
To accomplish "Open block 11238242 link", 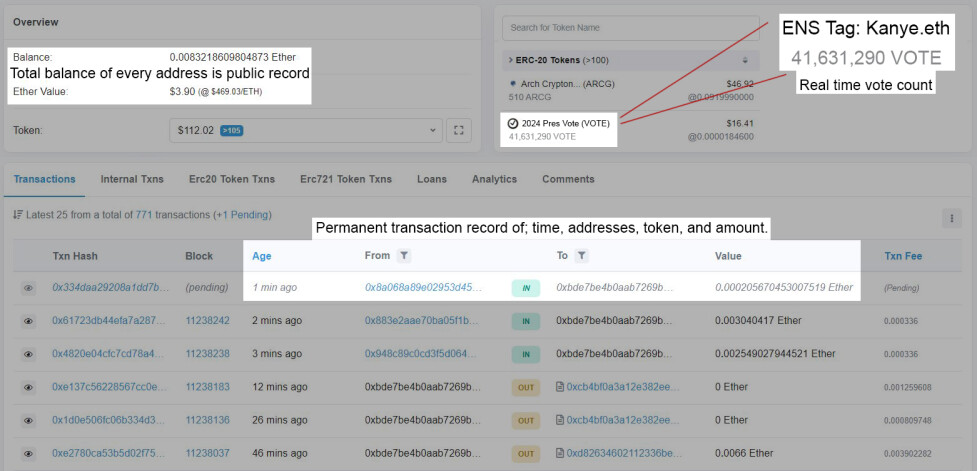I will [x=207, y=320].
